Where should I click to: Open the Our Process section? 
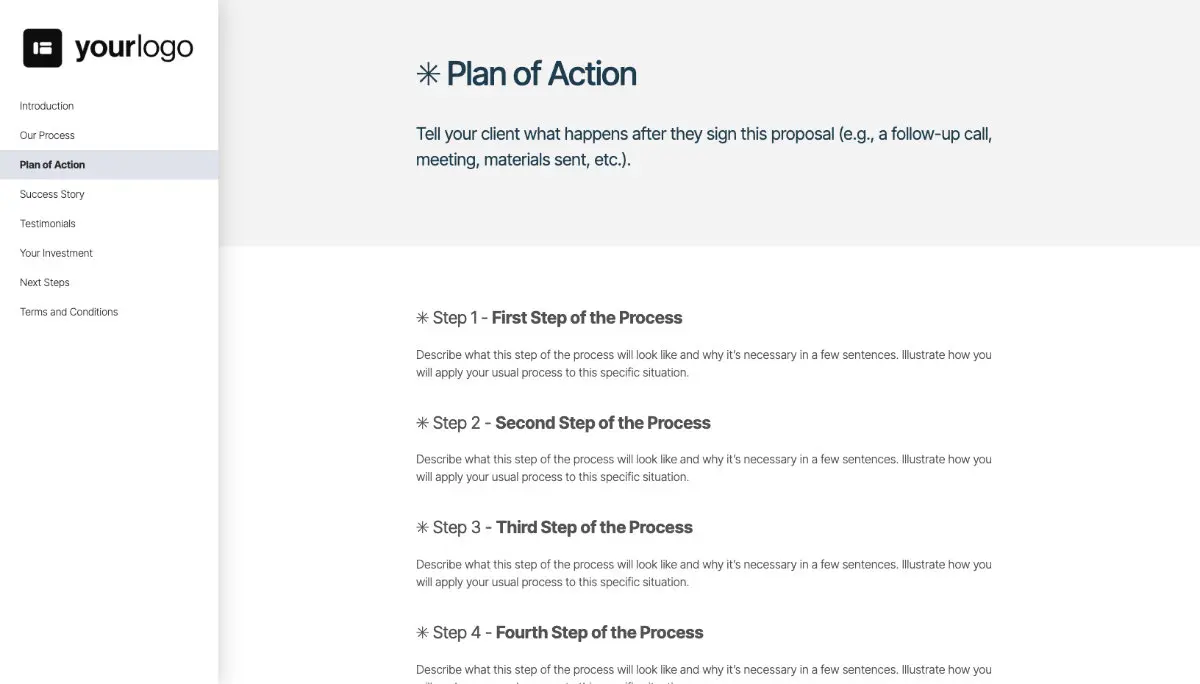tap(47, 135)
